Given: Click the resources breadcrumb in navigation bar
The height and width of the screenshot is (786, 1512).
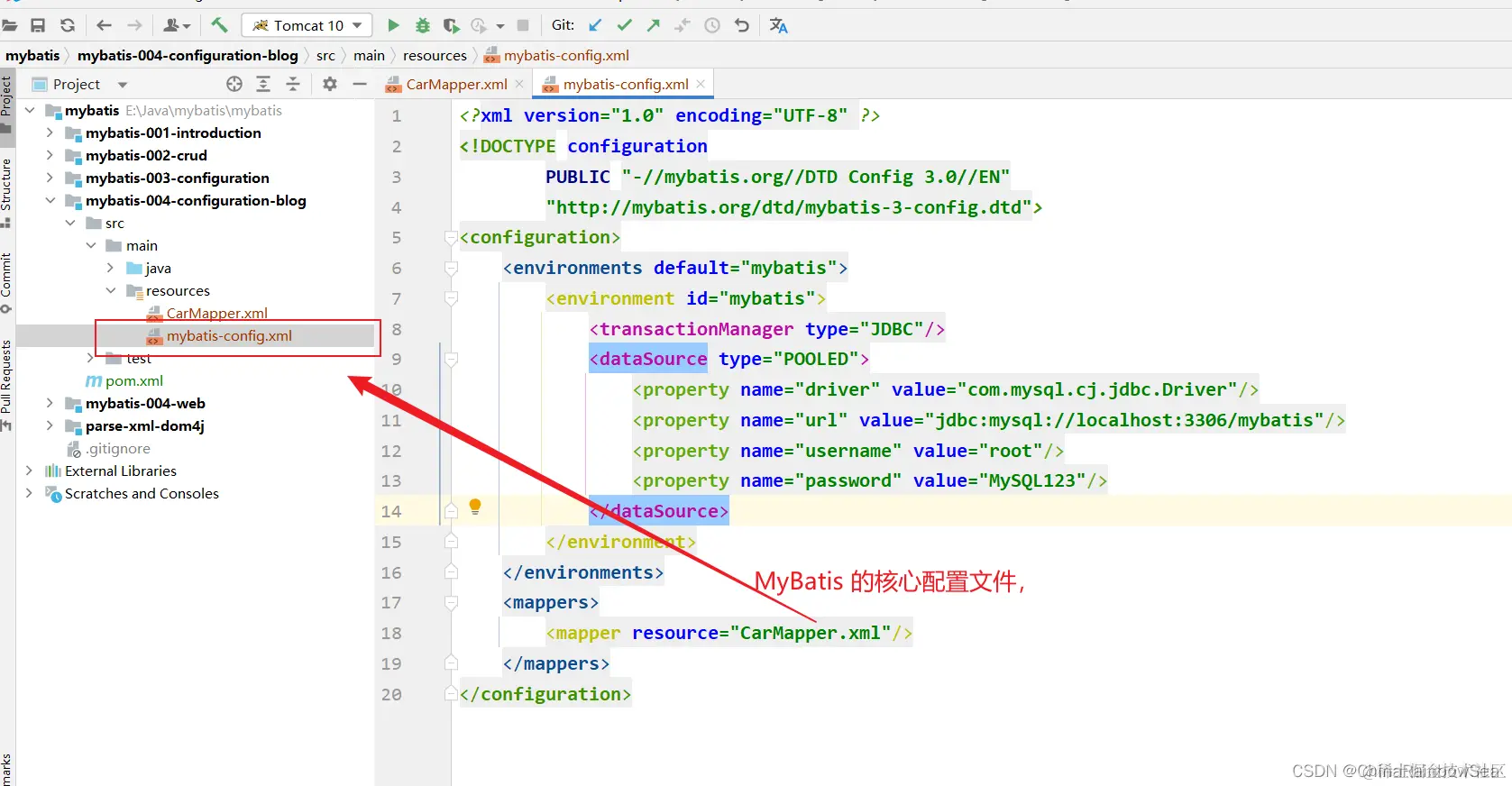Looking at the screenshot, I should pos(435,55).
